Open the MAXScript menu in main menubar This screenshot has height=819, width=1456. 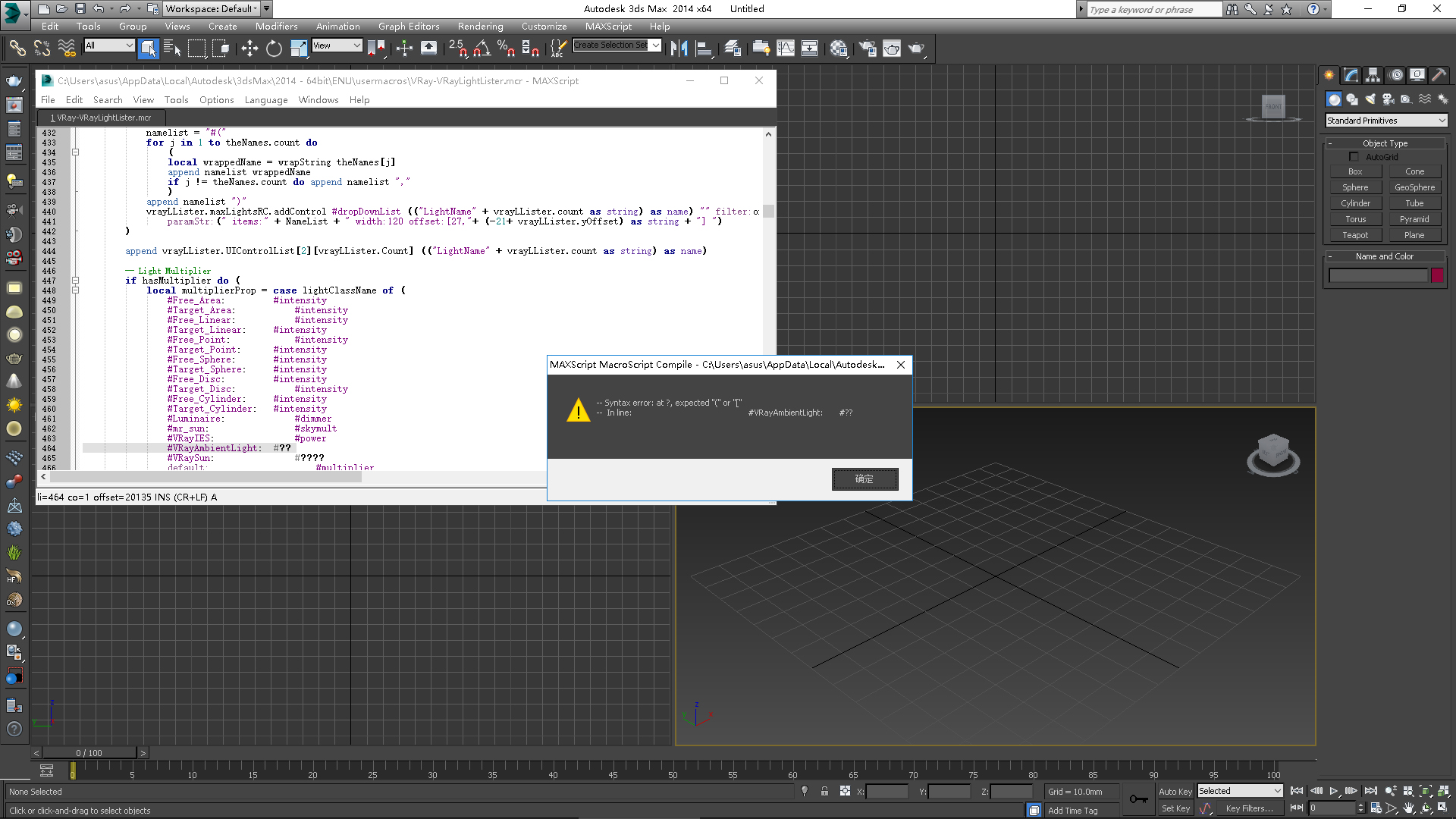click(608, 27)
